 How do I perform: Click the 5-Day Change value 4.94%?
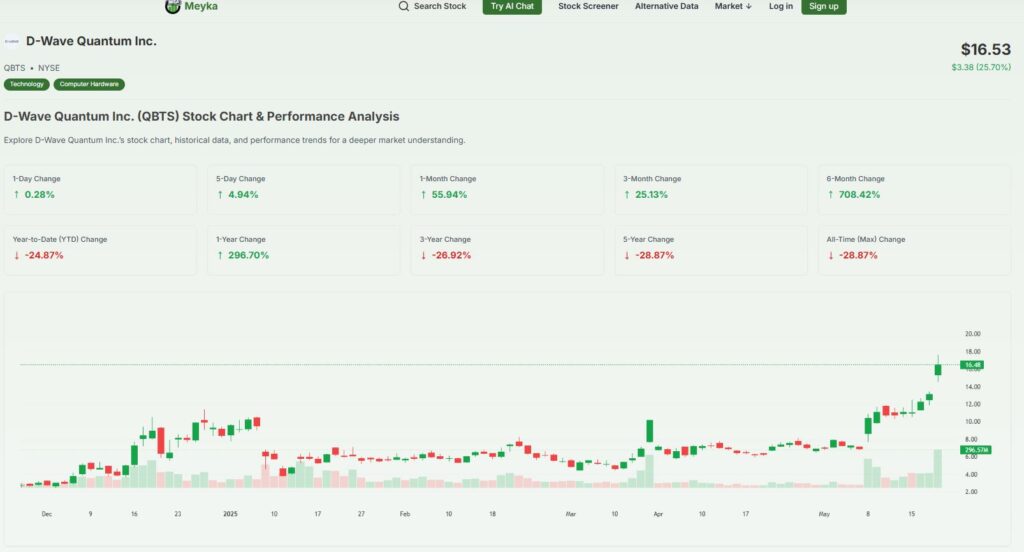point(243,195)
